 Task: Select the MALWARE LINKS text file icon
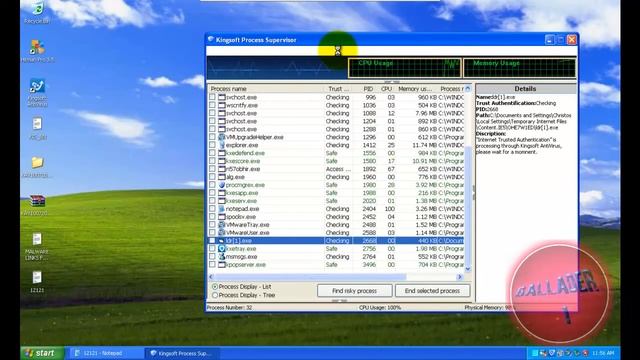point(37,239)
